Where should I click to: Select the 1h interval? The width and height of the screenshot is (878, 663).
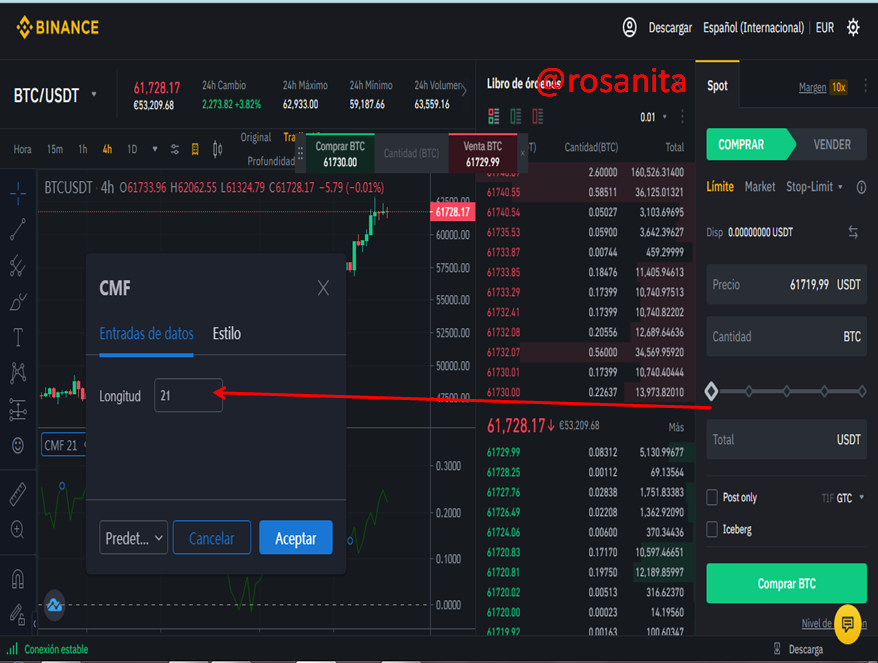coord(83,149)
